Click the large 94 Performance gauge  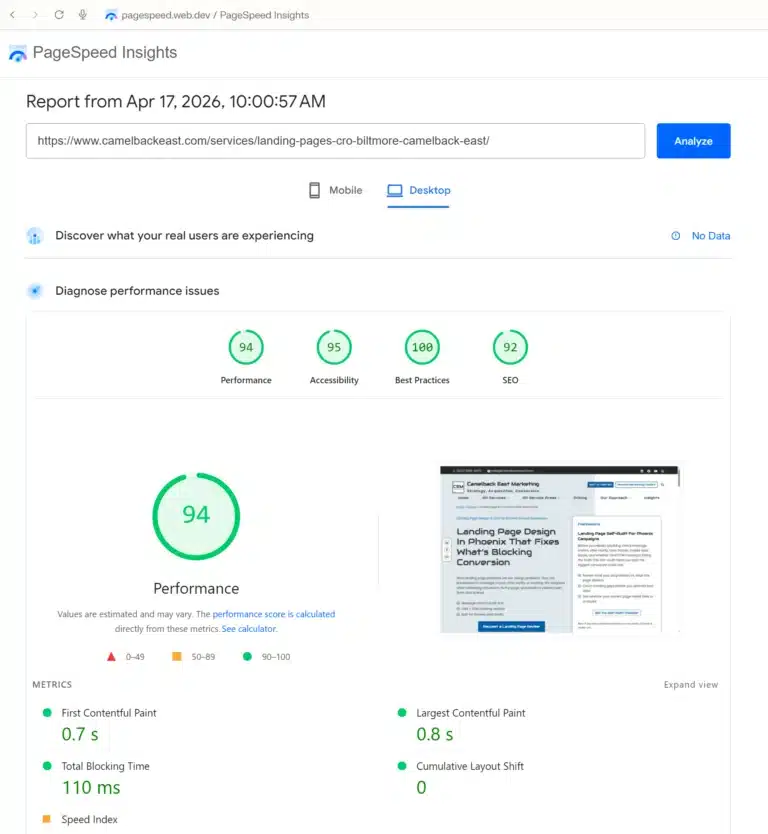(x=196, y=516)
